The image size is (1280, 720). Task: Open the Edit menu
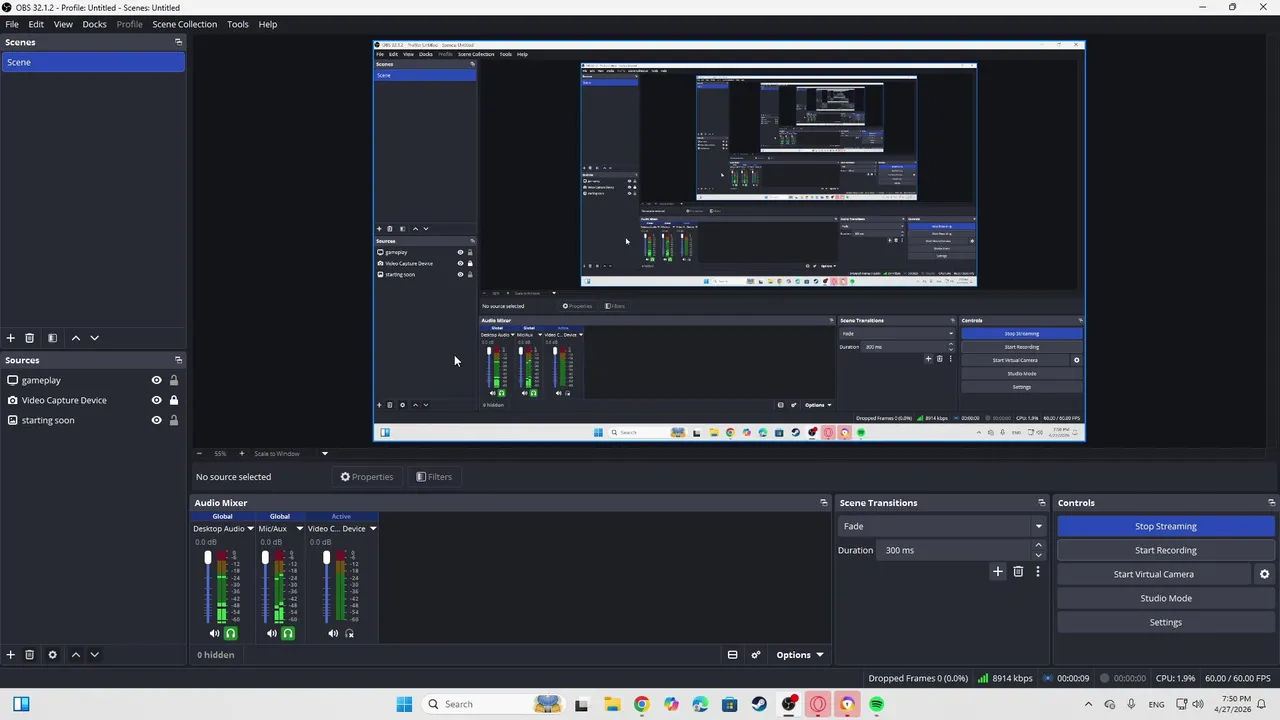point(36,24)
